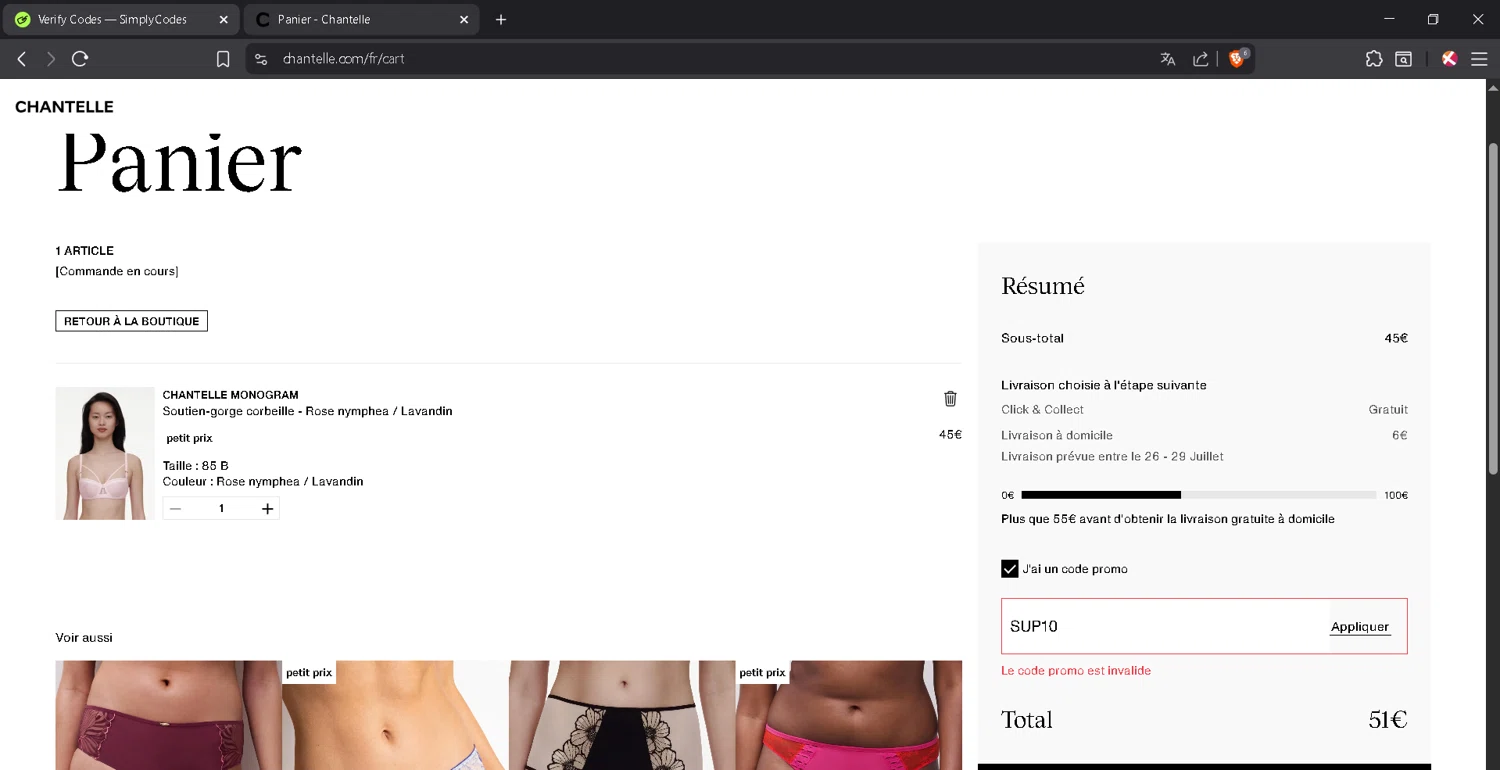This screenshot has height=770, width=1500.
Task: Click the 'Voir aussi' heading
Action: [x=84, y=638]
